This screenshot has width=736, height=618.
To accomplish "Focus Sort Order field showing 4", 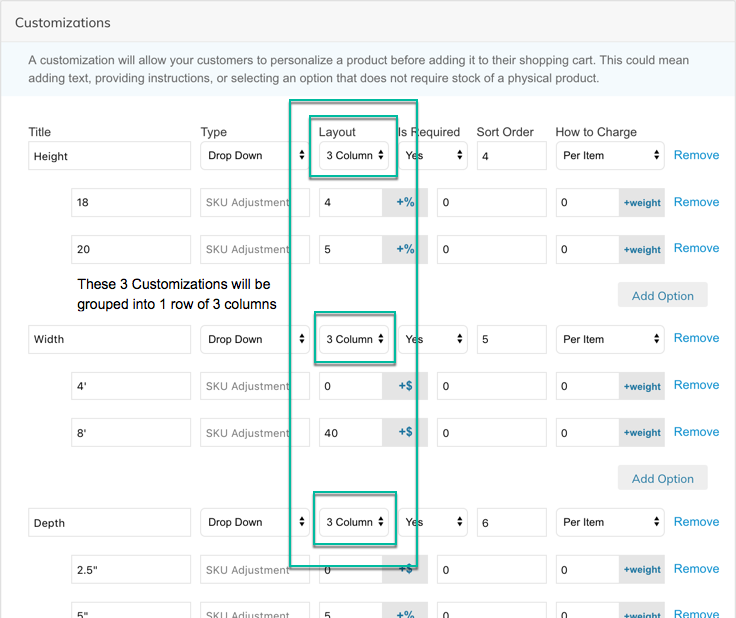I will pyautogui.click(x=512, y=156).
